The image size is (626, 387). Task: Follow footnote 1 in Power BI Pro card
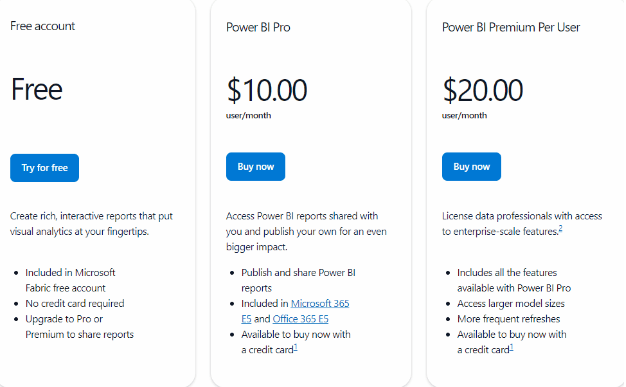[295, 347]
